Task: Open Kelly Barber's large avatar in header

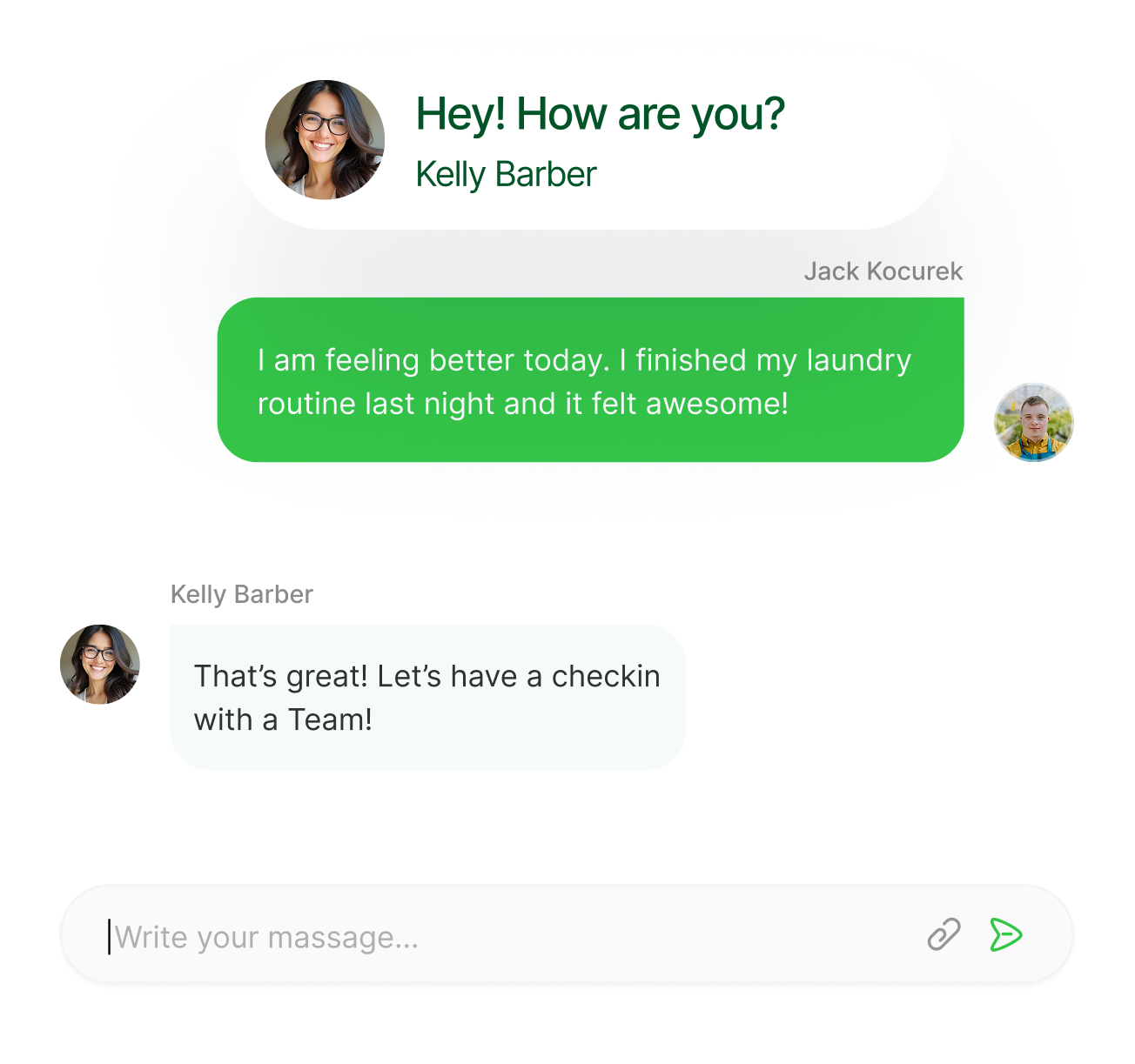Action: 325,140
